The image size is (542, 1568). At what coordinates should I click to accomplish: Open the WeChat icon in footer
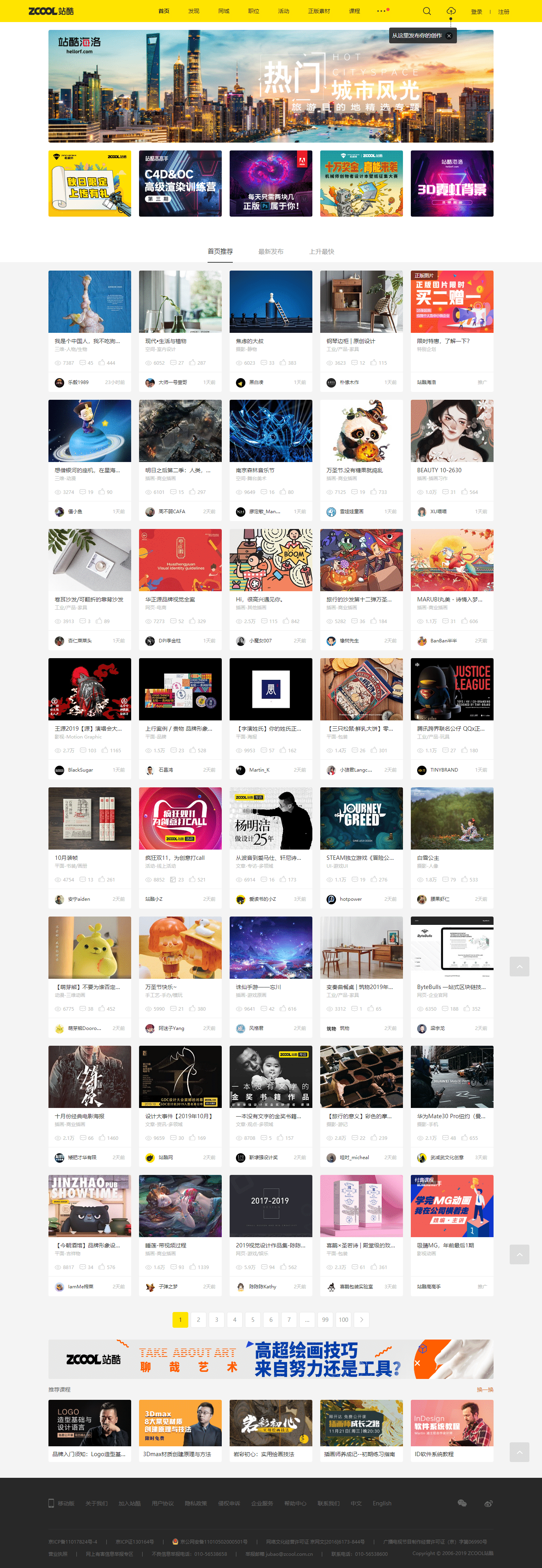(x=462, y=1503)
